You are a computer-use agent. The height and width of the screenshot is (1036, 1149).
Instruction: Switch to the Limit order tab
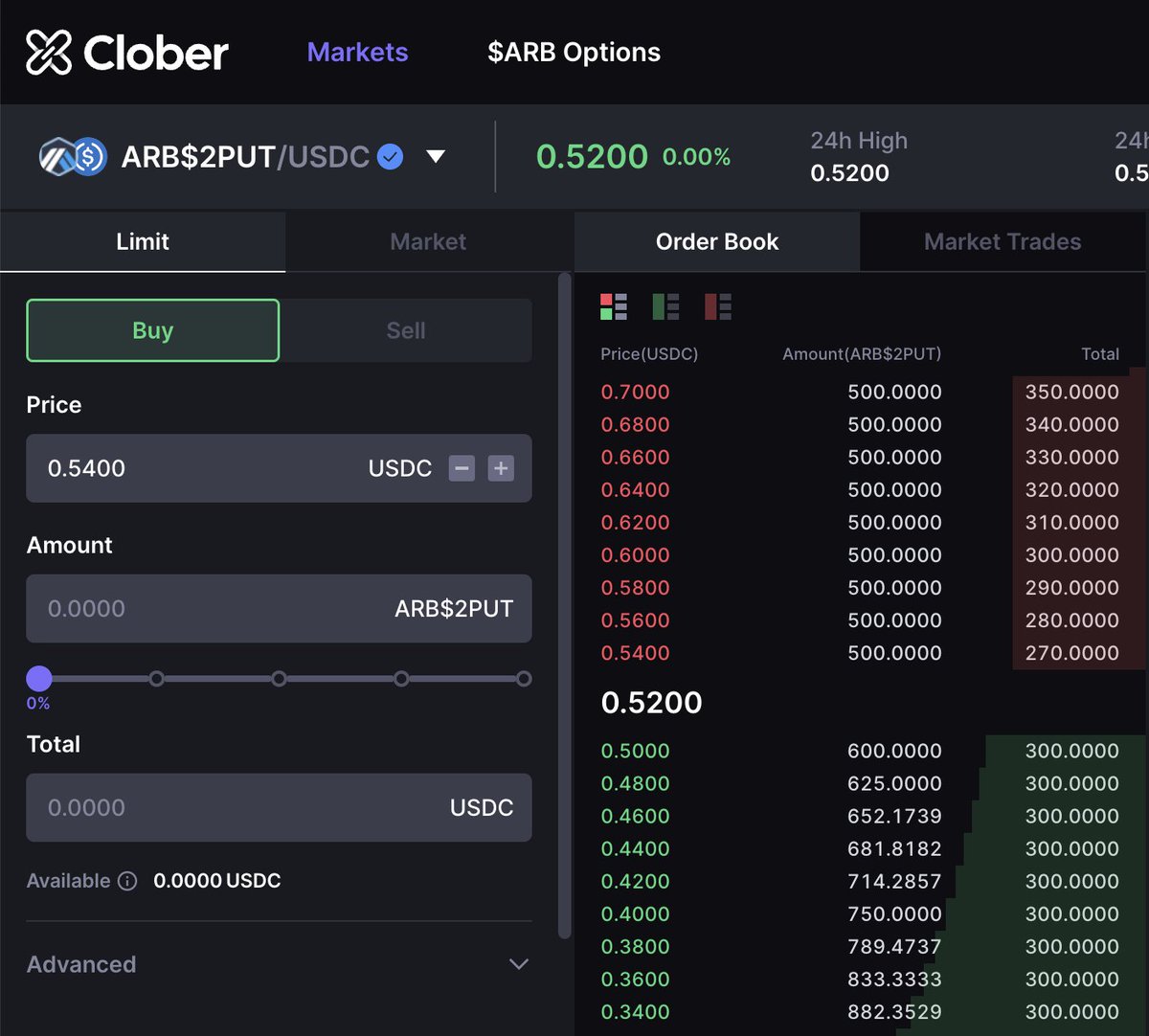(x=143, y=241)
